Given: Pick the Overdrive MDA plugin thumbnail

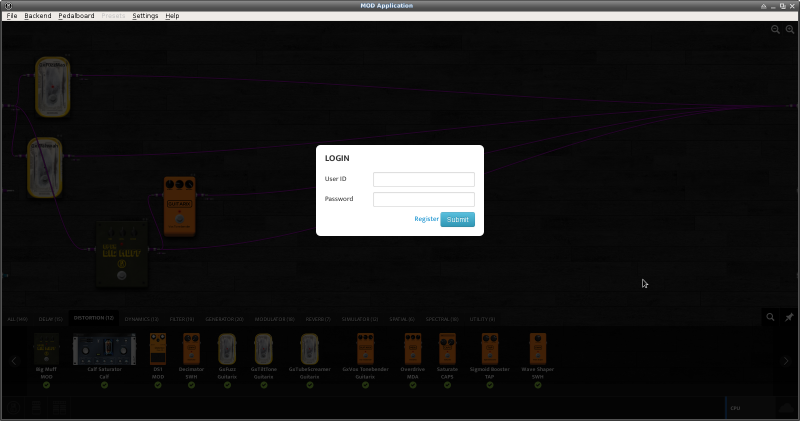Looking at the screenshot, I should [x=413, y=349].
